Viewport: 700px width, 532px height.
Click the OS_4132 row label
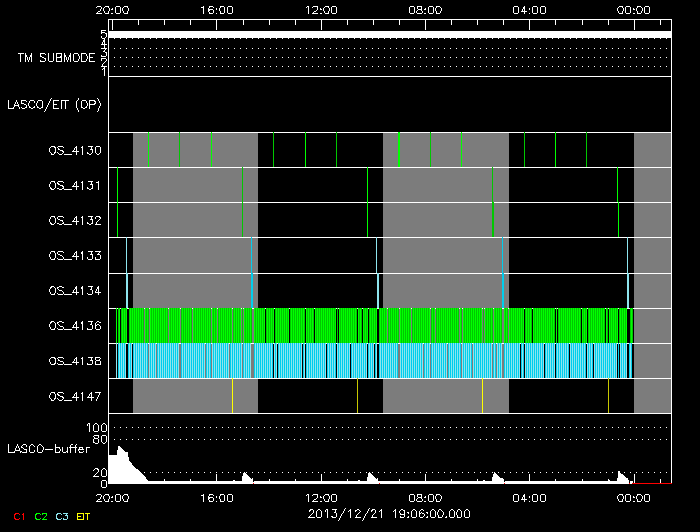[x=74, y=220]
